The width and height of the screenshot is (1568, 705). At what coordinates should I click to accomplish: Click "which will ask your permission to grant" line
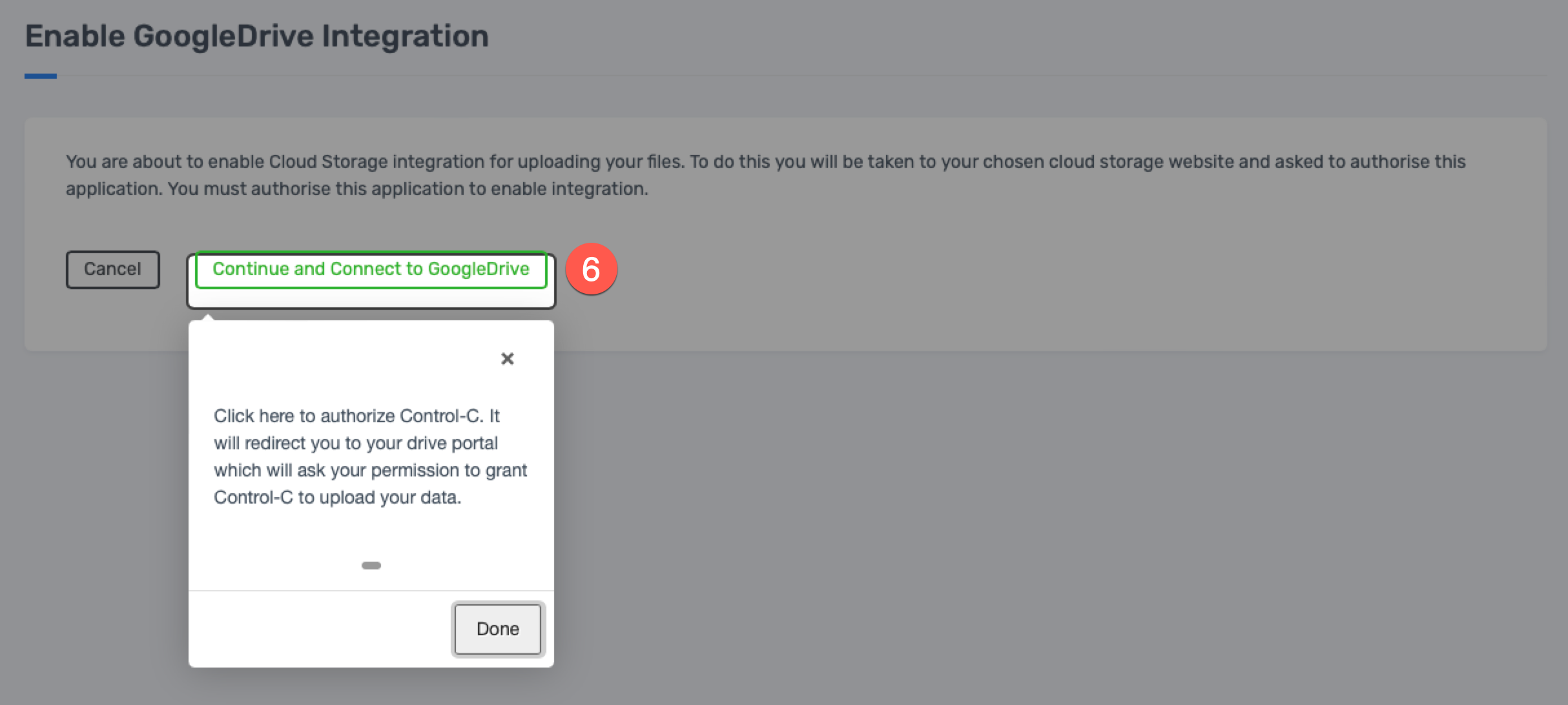coord(370,470)
